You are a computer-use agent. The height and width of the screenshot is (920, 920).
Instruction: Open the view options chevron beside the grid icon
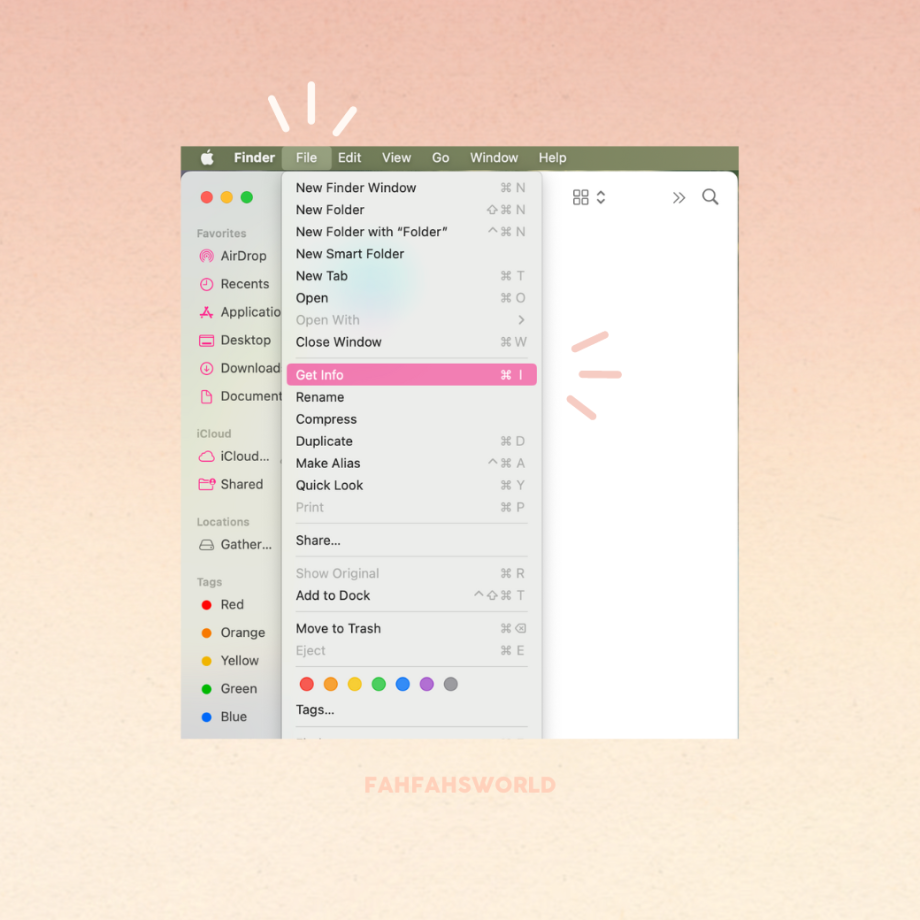[x=601, y=197]
